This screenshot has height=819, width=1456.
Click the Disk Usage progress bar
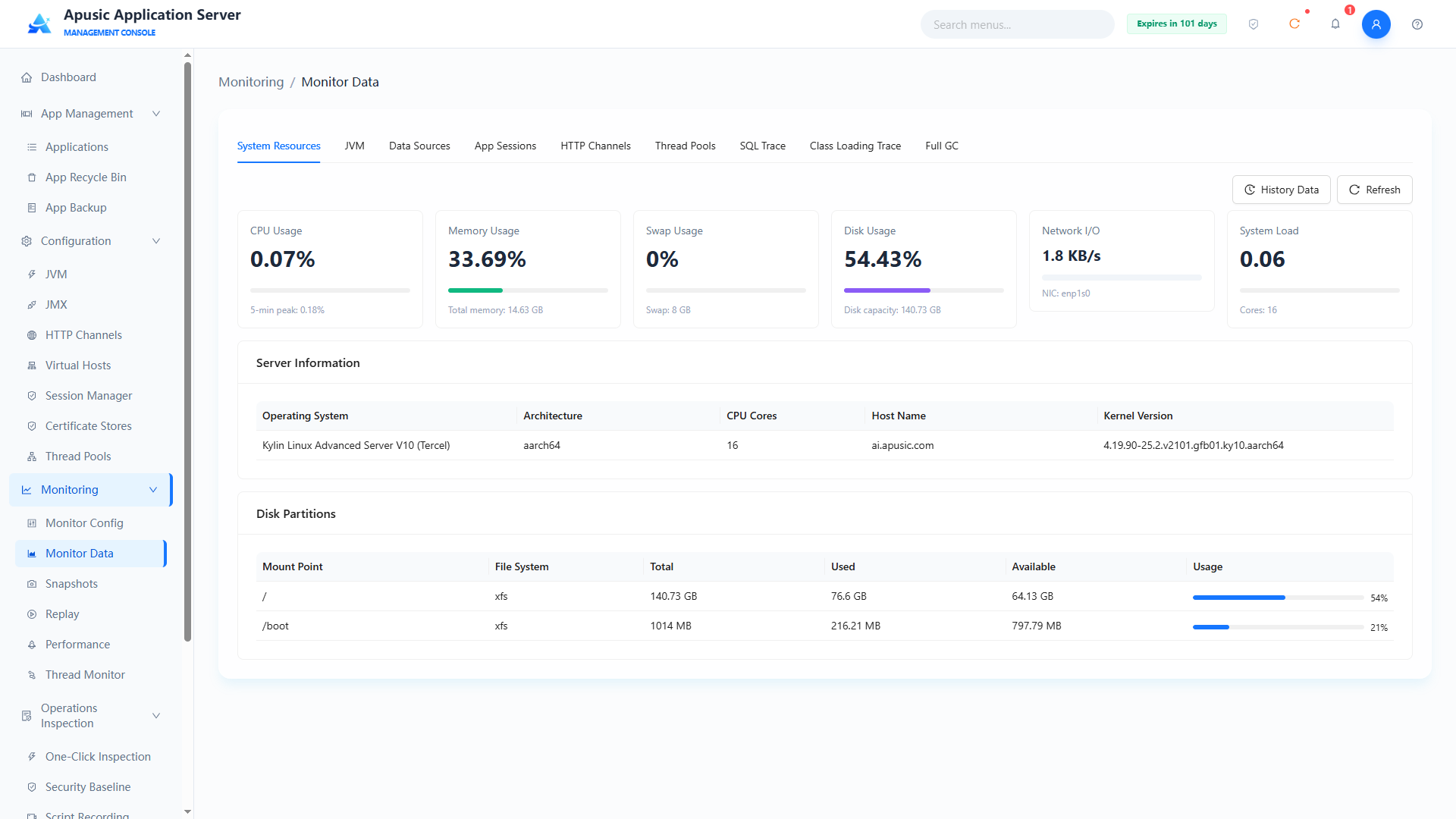924,290
